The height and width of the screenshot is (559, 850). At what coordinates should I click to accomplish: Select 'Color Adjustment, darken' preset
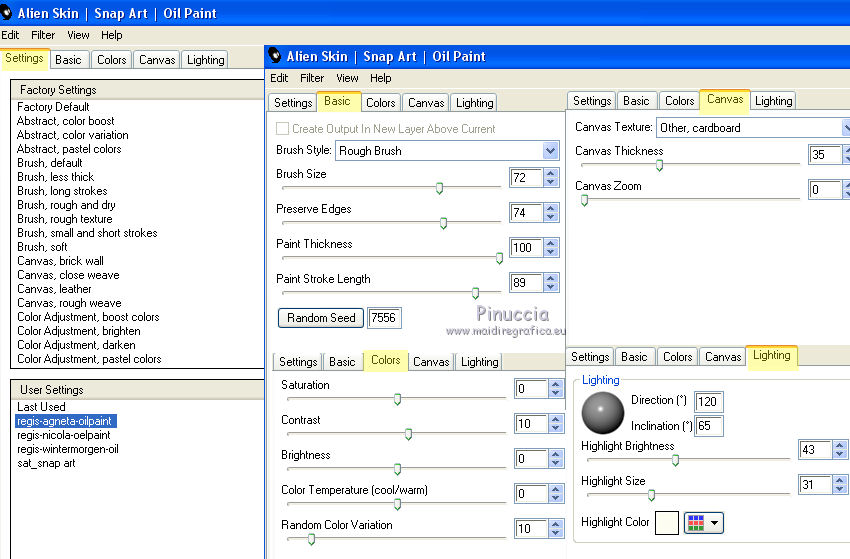click(76, 345)
